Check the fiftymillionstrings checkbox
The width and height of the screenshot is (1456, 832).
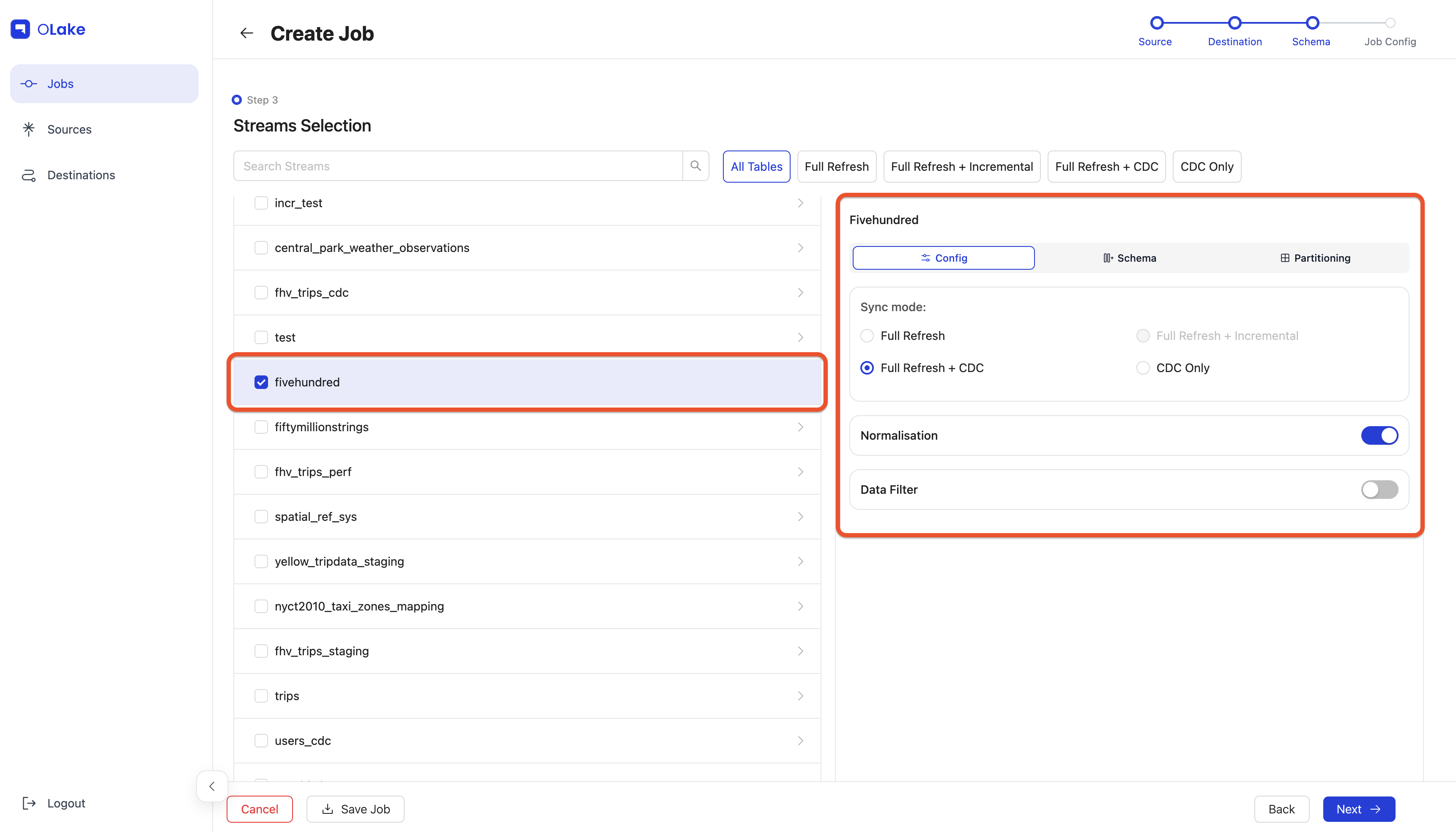click(261, 427)
